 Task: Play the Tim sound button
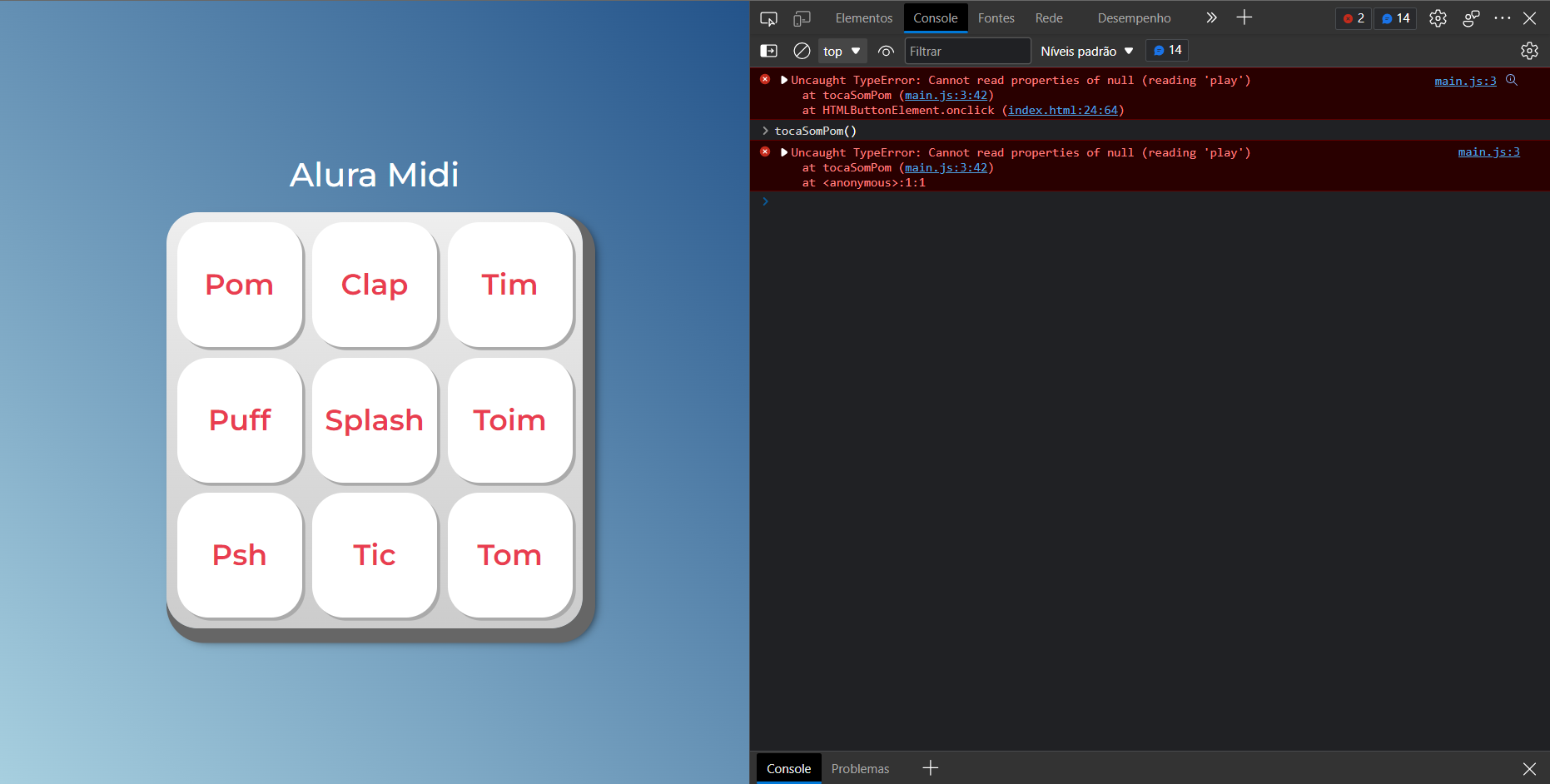[510, 285]
